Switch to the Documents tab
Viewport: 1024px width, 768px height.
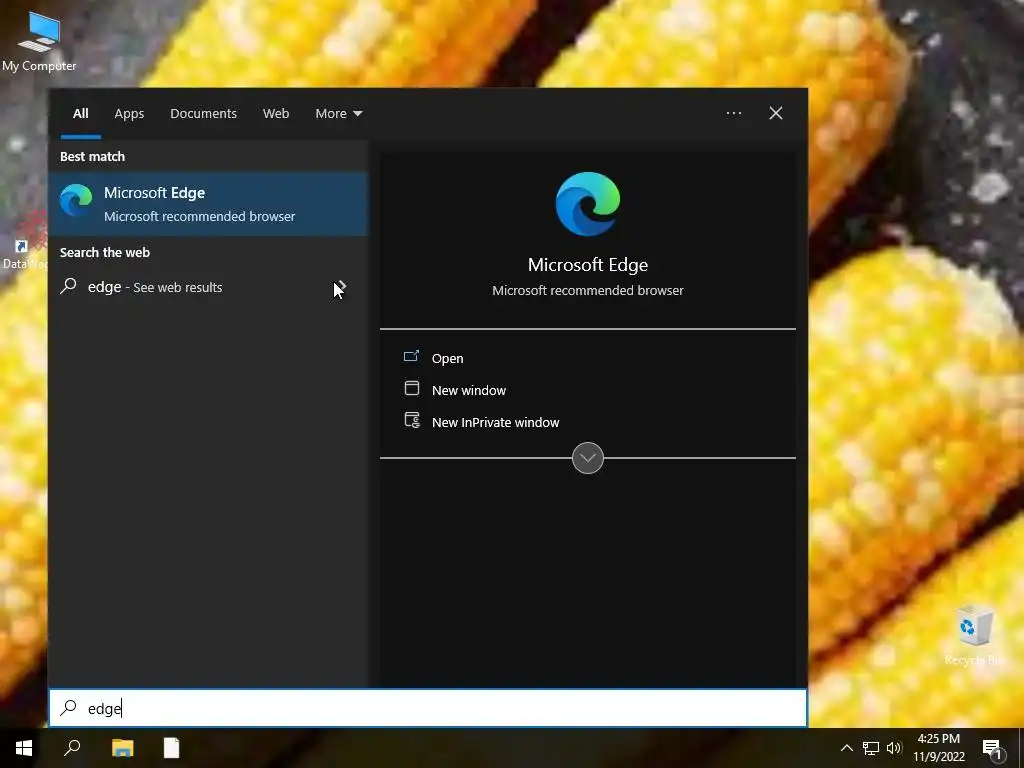coord(203,113)
